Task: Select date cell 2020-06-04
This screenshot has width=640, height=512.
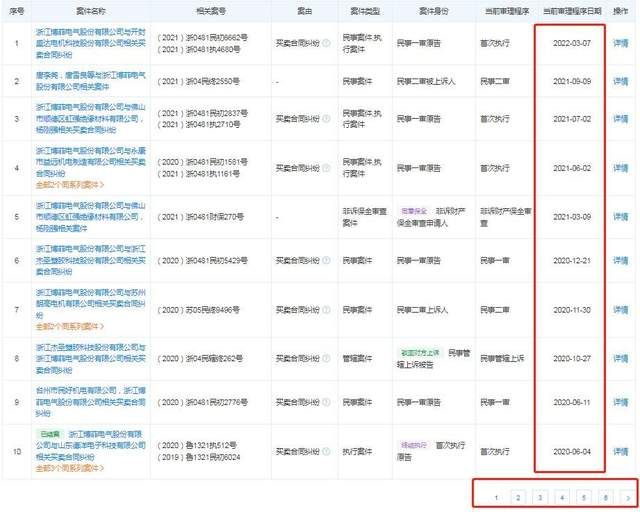Action: (x=572, y=452)
